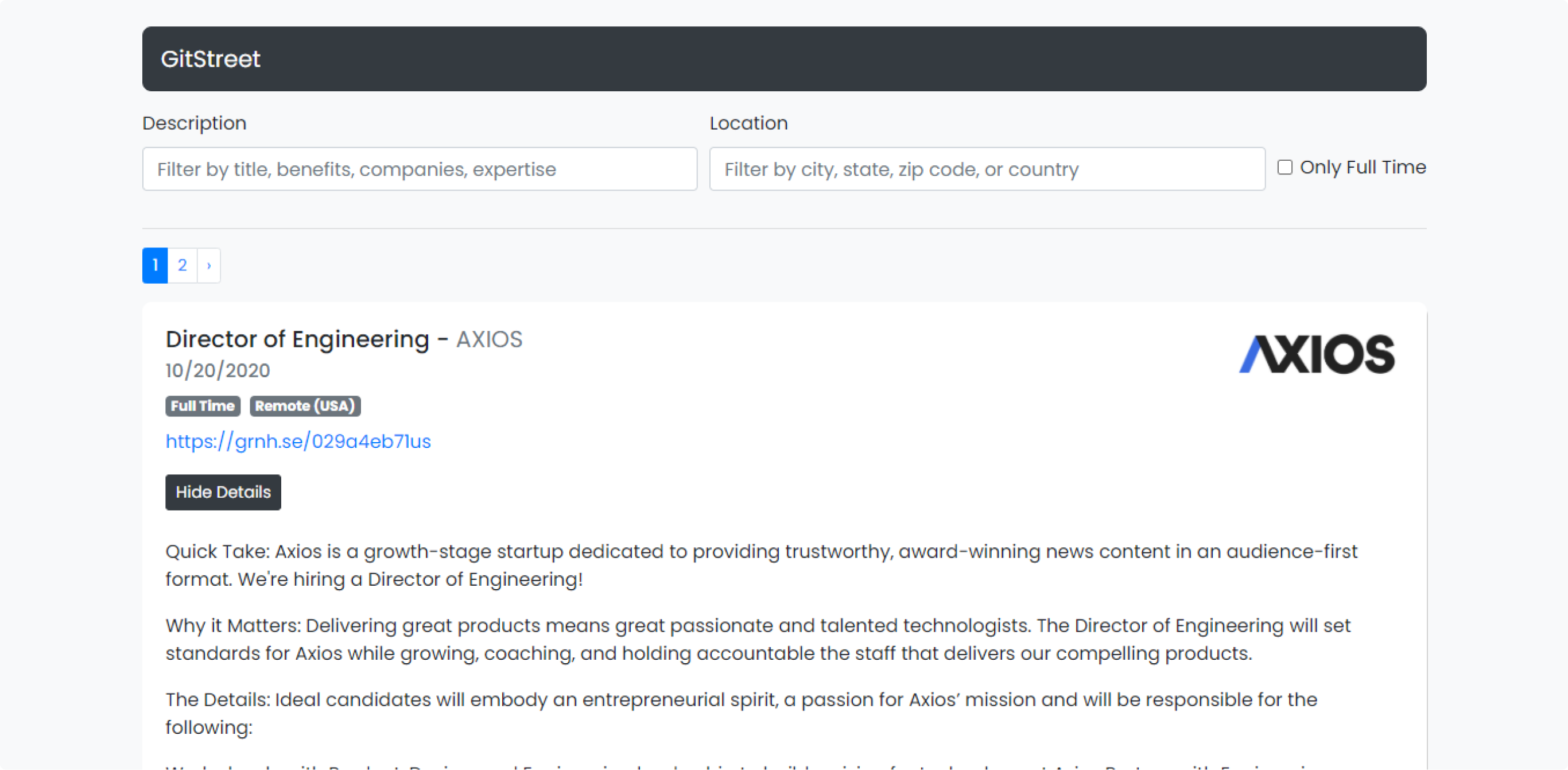Click the Location label
The width and height of the screenshot is (1568, 770).
(x=748, y=123)
